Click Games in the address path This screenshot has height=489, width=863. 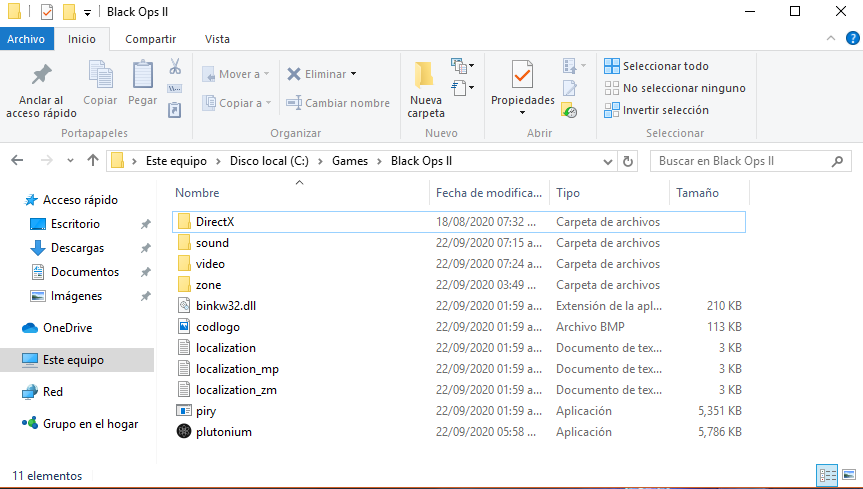coord(349,161)
